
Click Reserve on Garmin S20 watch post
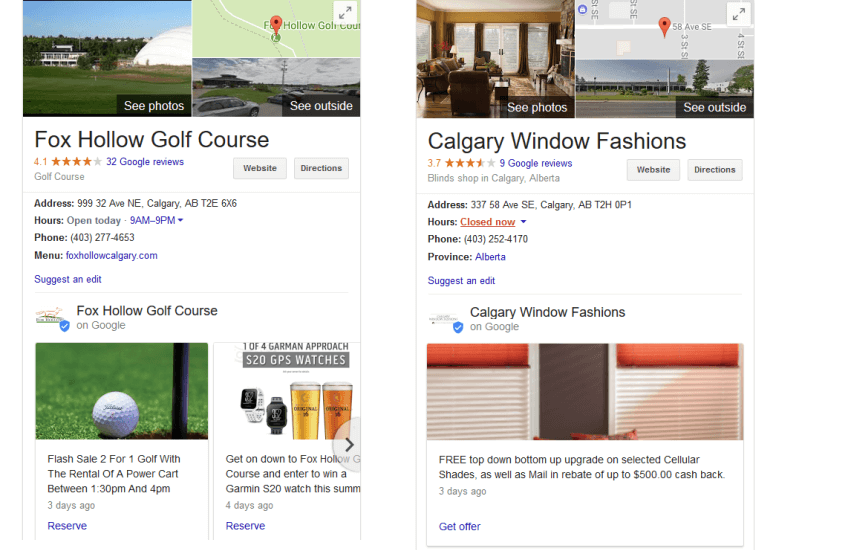tap(245, 526)
